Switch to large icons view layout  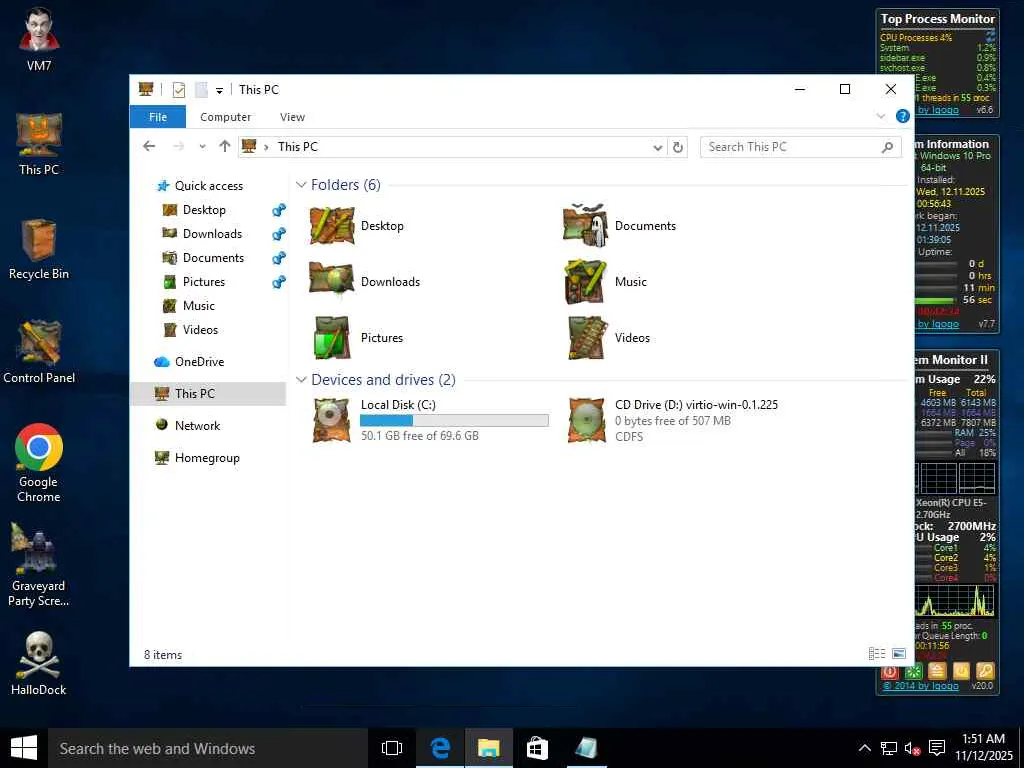click(x=899, y=654)
